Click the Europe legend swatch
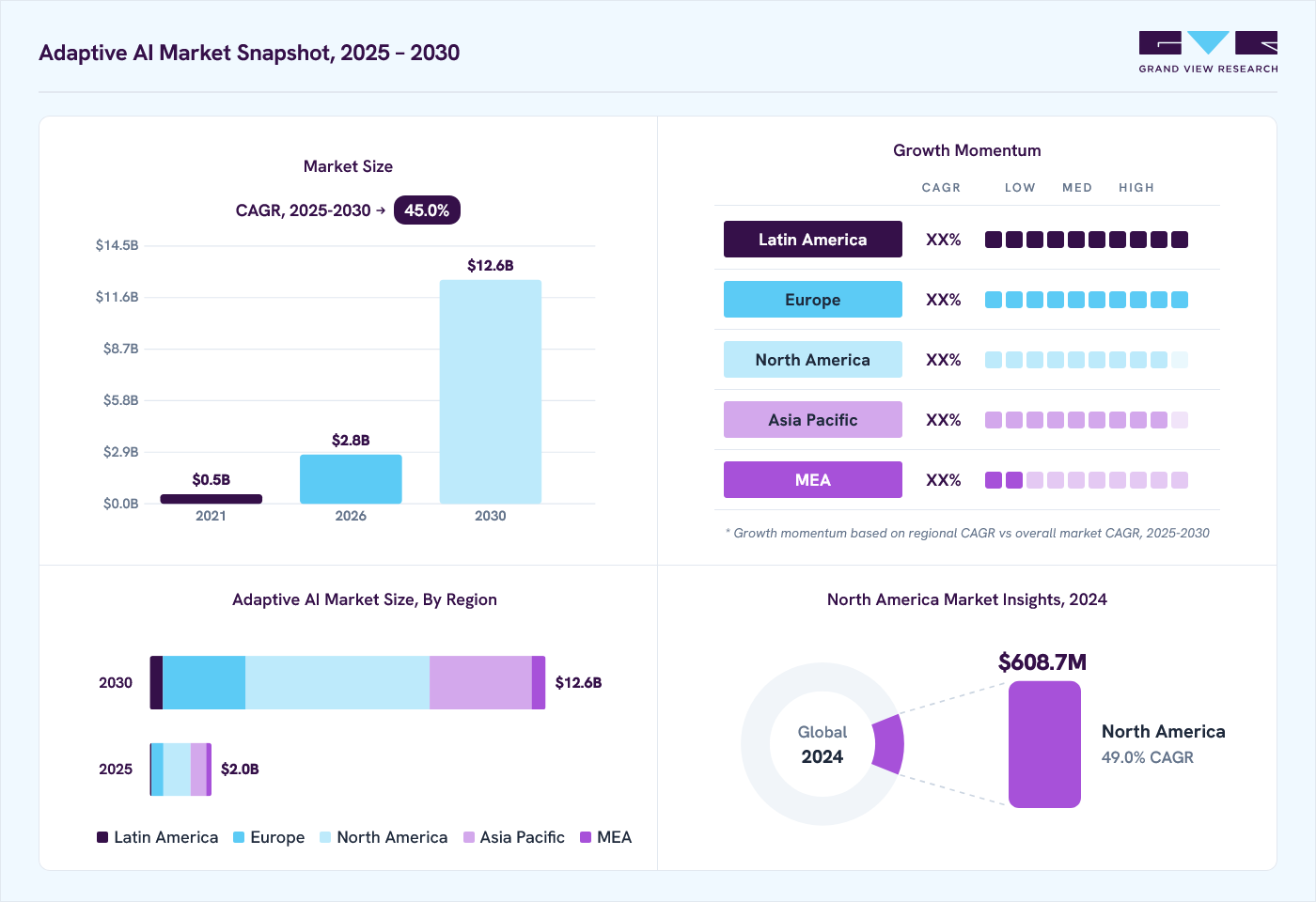This screenshot has height=902, width=1316. click(x=239, y=837)
